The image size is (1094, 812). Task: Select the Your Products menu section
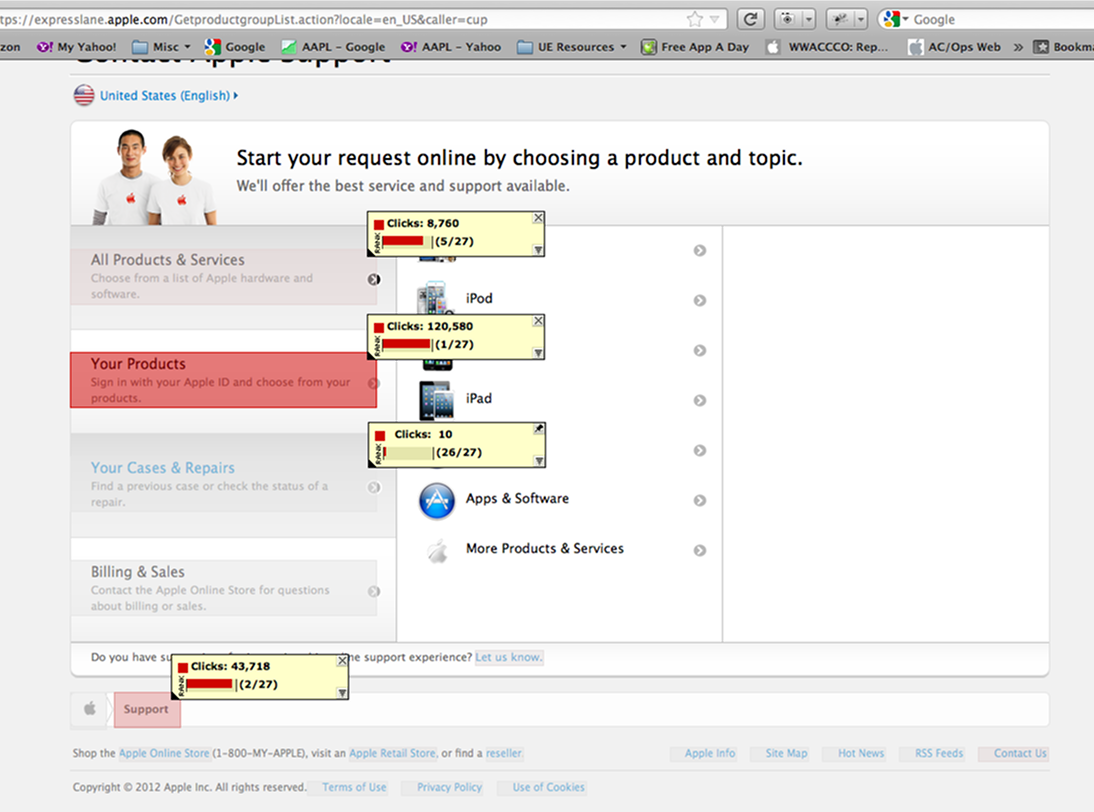223,380
